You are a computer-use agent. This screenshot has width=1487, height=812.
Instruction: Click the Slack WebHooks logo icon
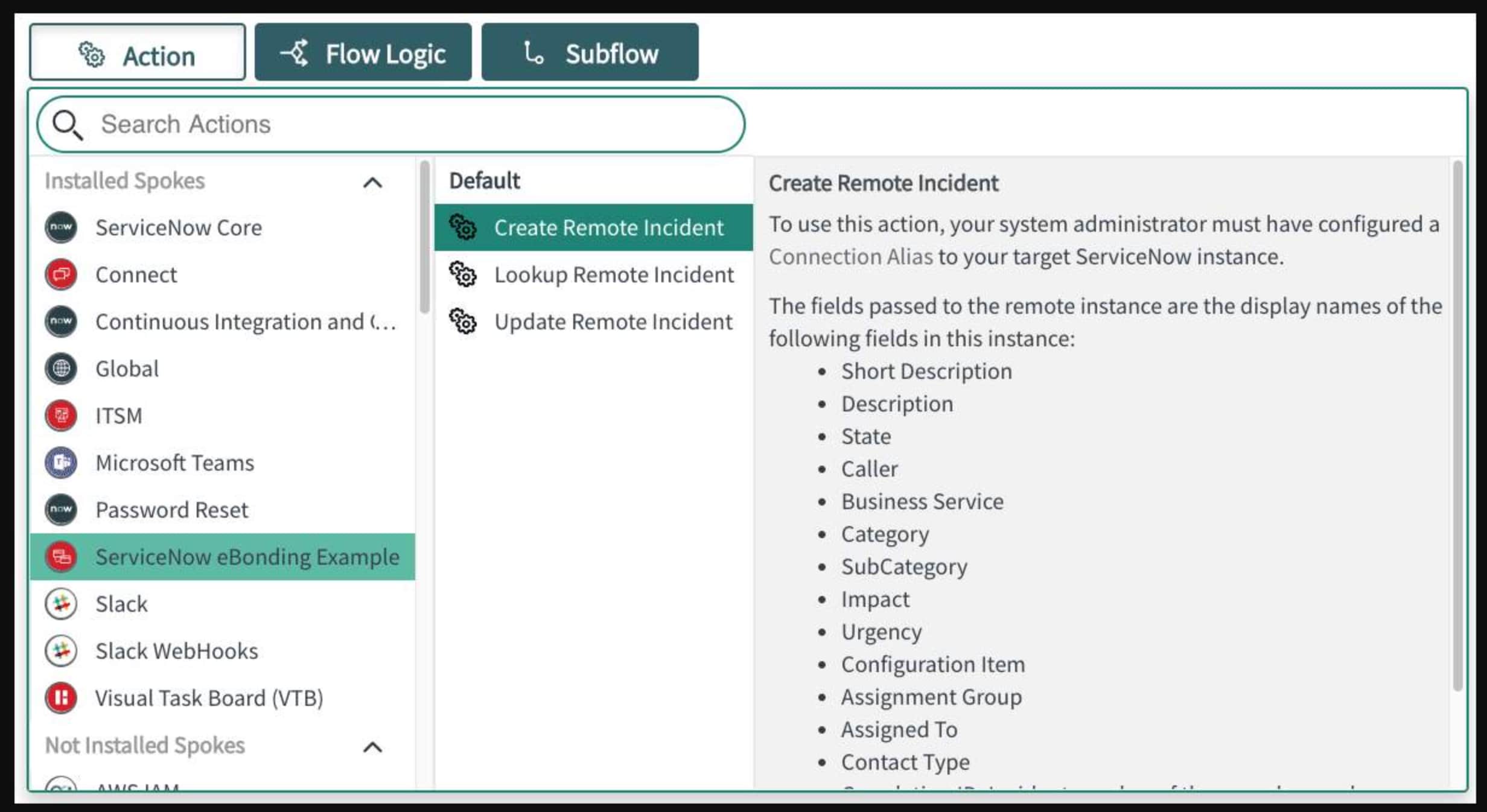61,651
